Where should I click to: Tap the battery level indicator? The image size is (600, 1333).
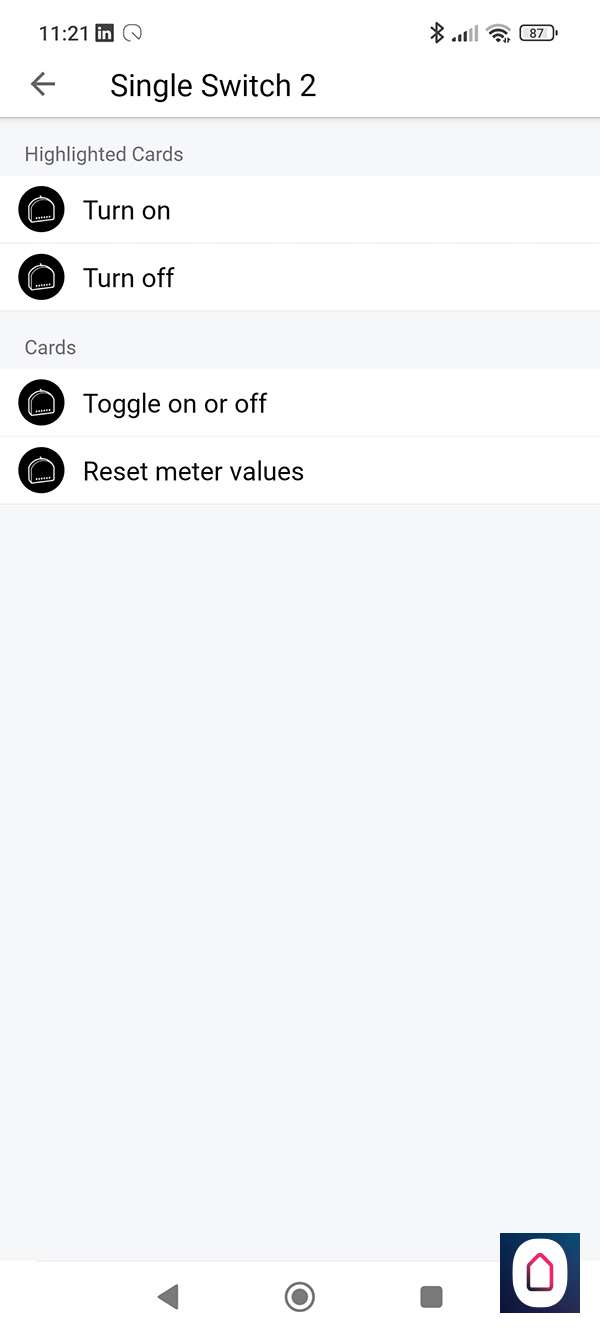(538, 33)
